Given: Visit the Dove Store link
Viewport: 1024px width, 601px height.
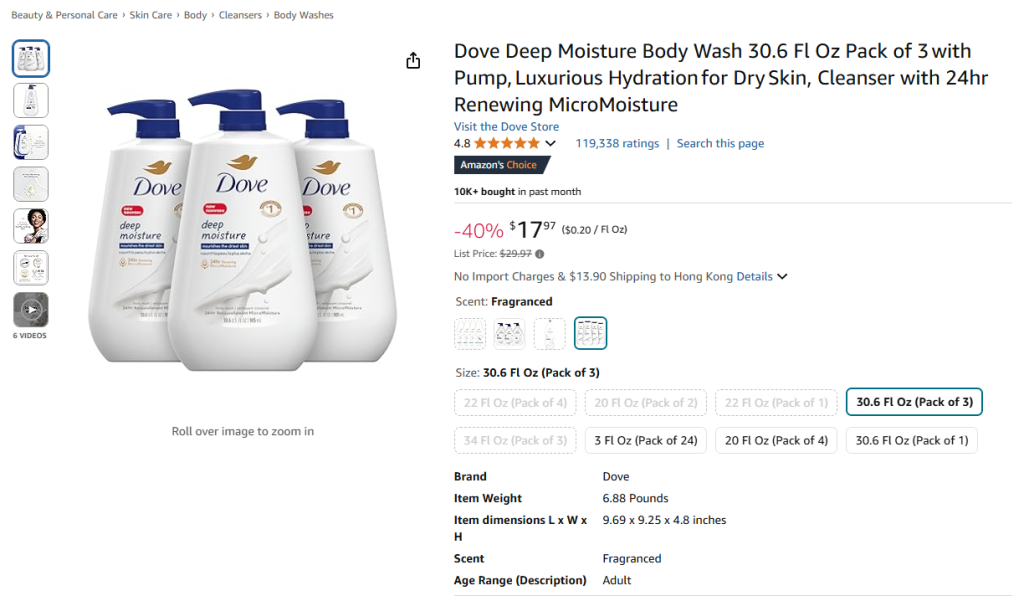Looking at the screenshot, I should tap(506, 127).
